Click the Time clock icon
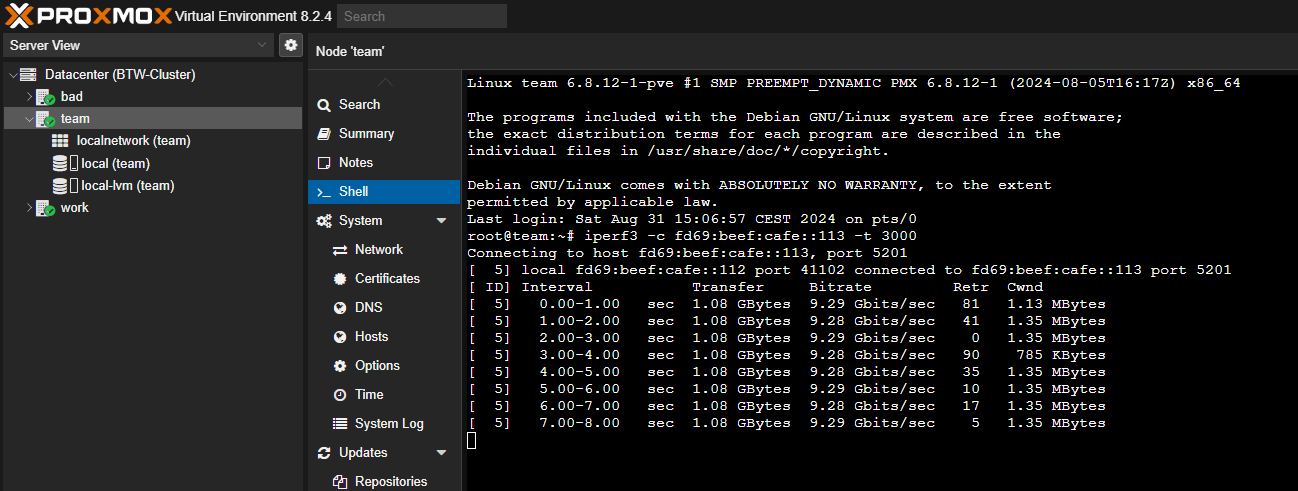1298x491 pixels. pyautogui.click(x=340, y=395)
